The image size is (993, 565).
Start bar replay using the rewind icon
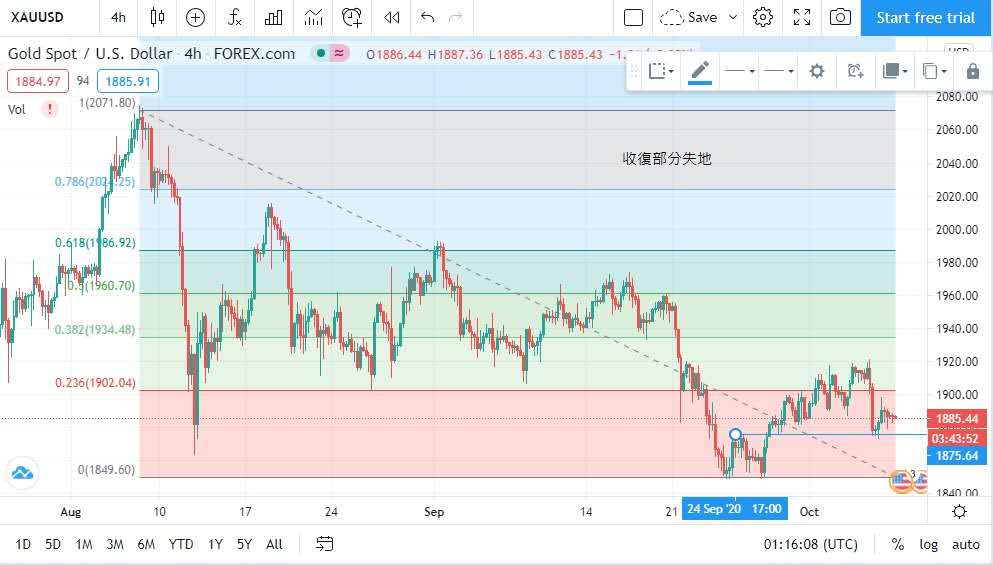tap(392, 17)
